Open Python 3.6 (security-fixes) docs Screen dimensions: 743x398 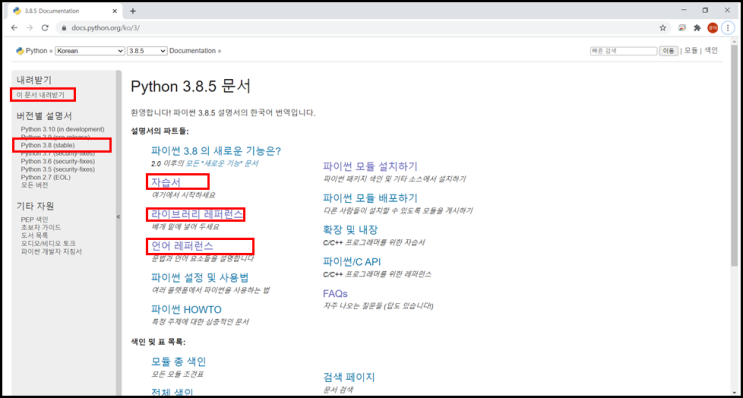click(58, 161)
